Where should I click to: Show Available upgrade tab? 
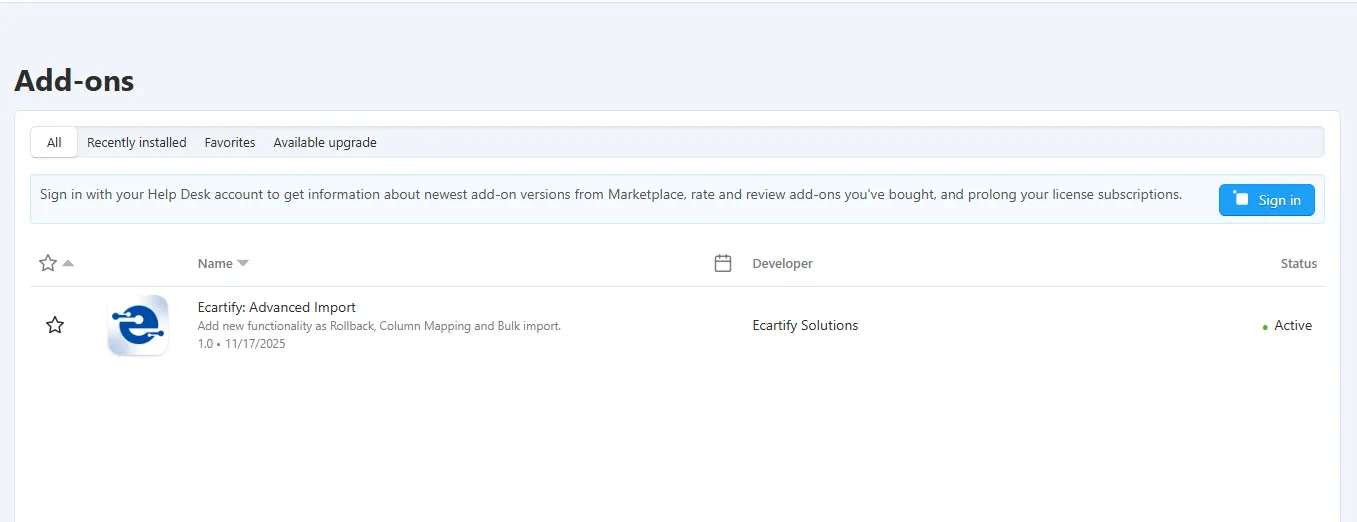pyautogui.click(x=325, y=142)
